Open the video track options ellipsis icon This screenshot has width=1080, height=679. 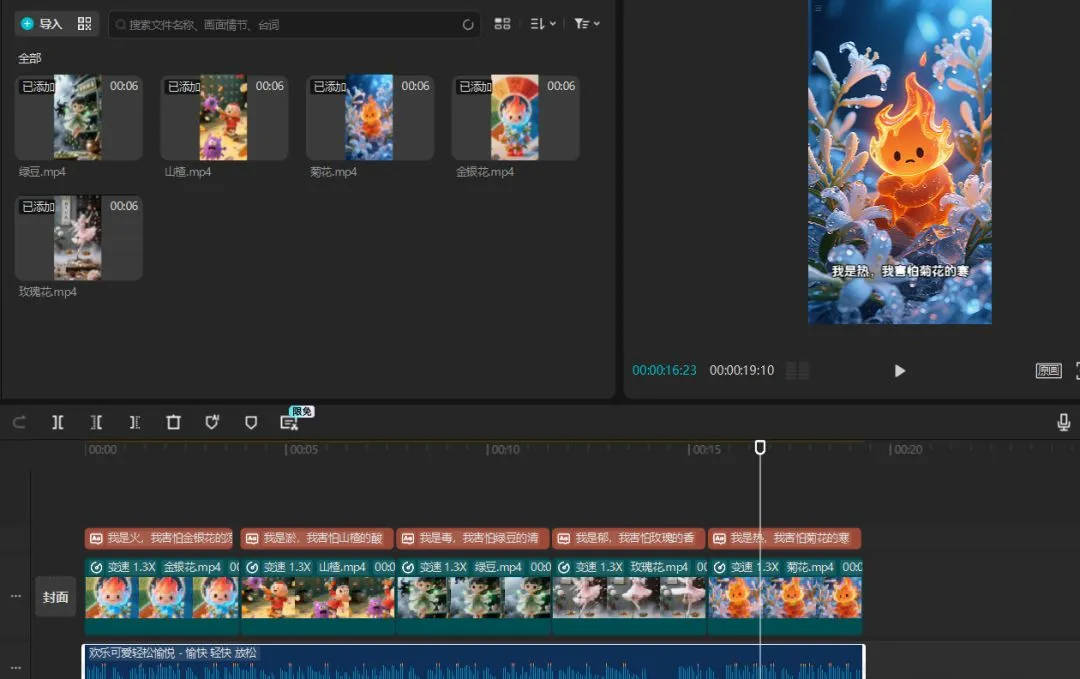click(x=15, y=596)
